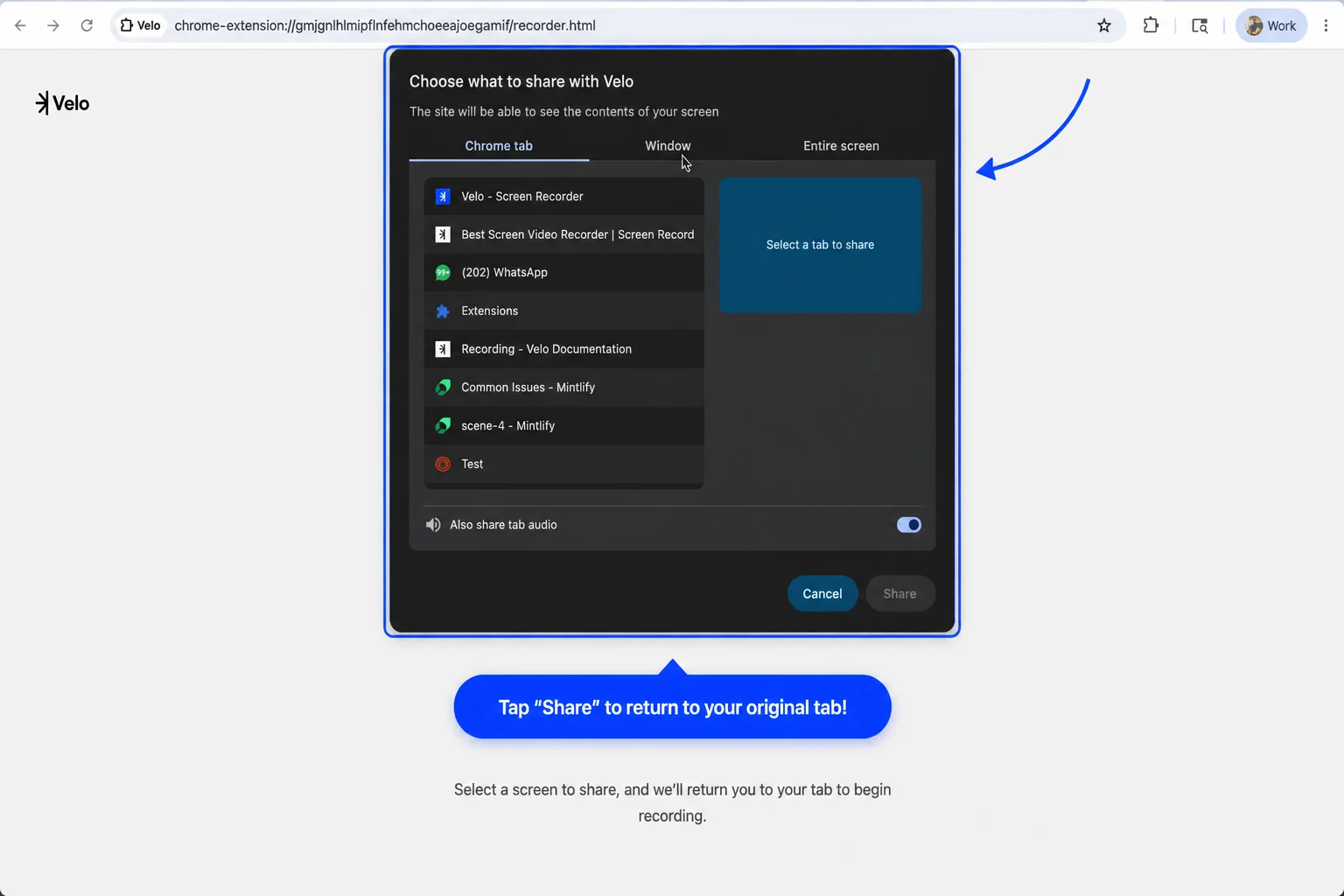
Task: Open the tab search icon in toolbar
Action: [1200, 25]
